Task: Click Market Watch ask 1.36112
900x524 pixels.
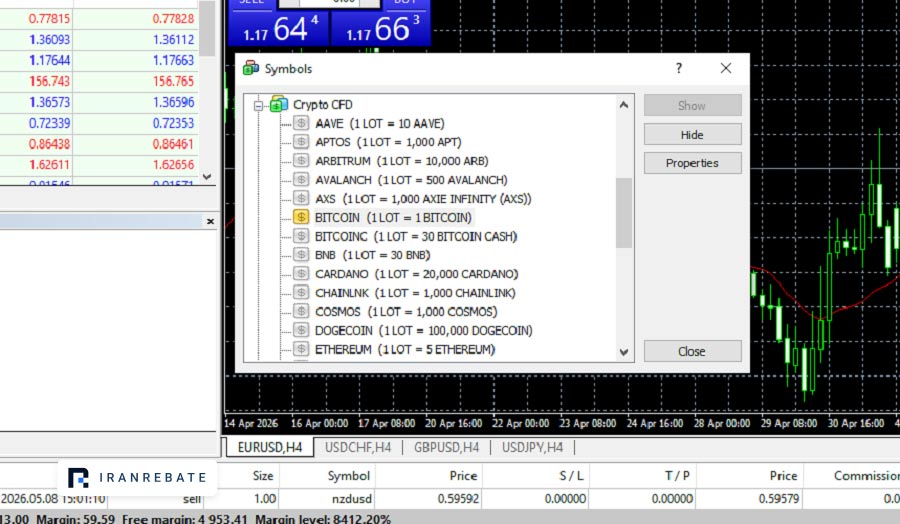Action: pos(173,40)
